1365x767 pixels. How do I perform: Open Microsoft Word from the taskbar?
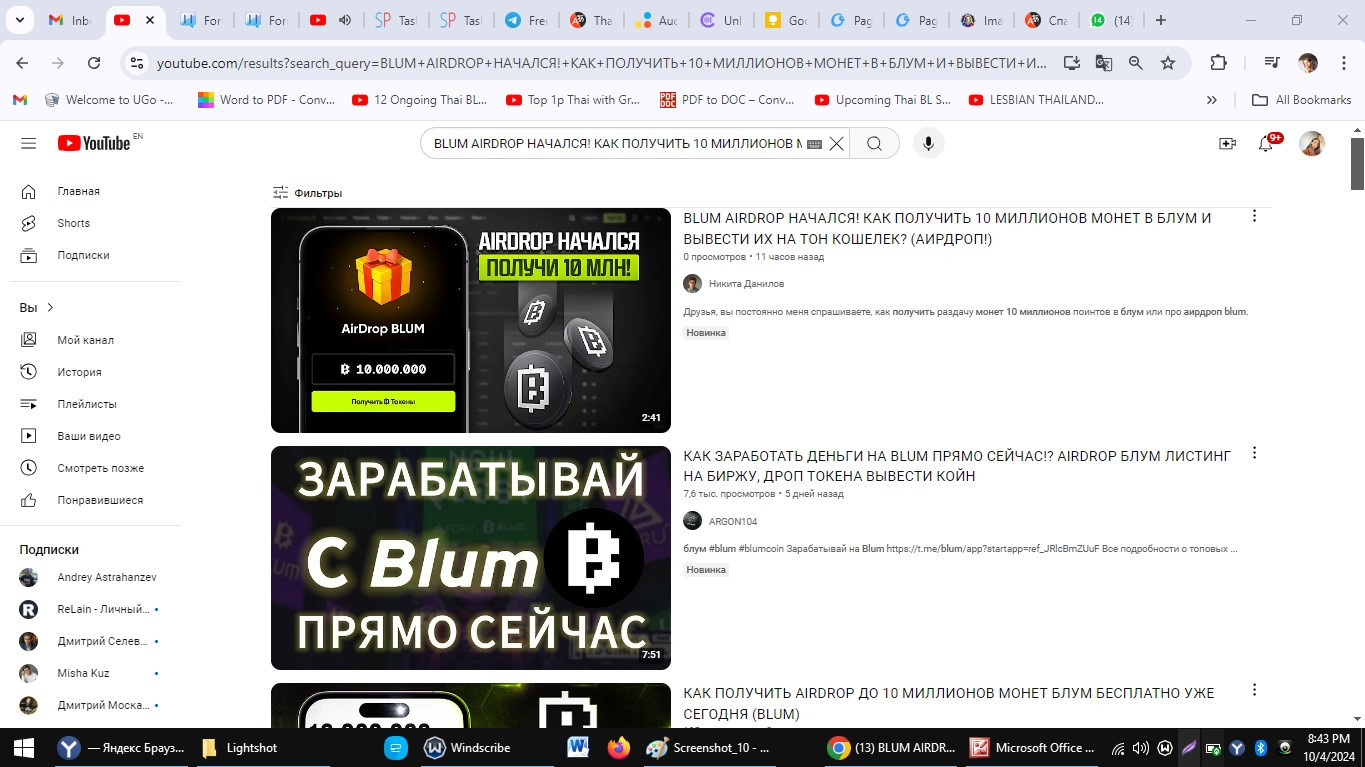click(x=578, y=747)
